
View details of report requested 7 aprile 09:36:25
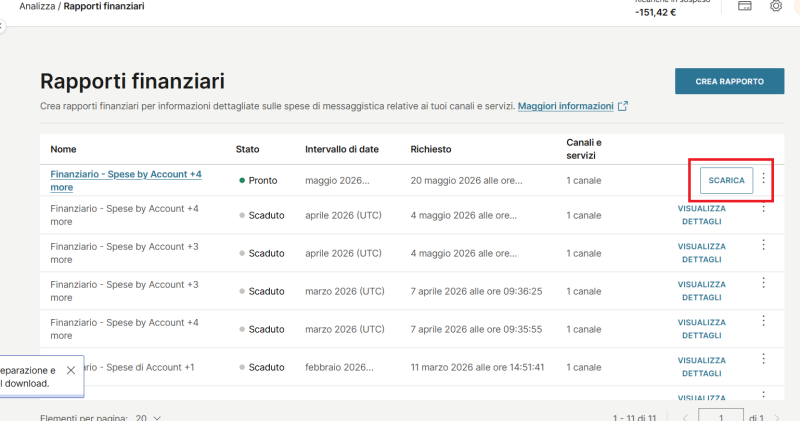(702, 291)
